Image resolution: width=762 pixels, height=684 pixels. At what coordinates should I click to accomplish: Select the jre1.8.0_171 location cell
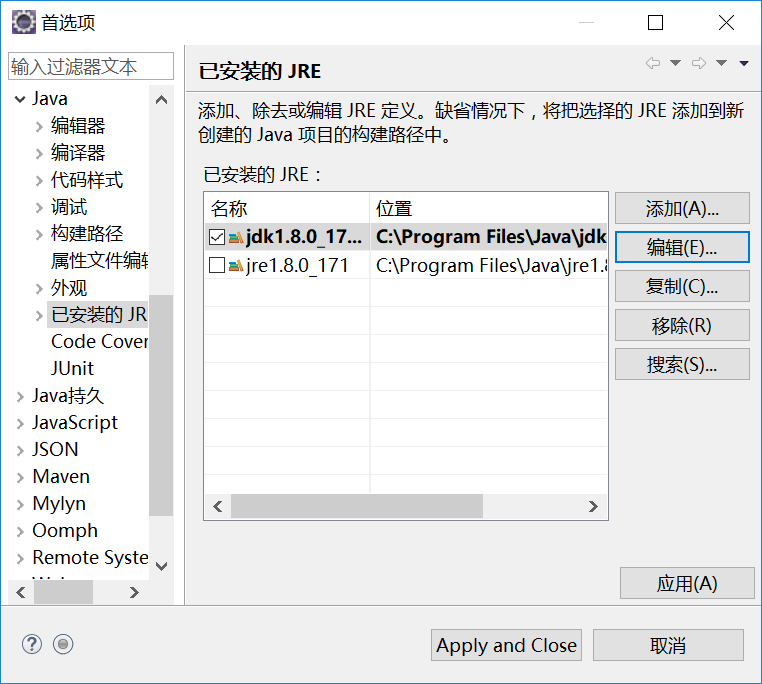[489, 265]
